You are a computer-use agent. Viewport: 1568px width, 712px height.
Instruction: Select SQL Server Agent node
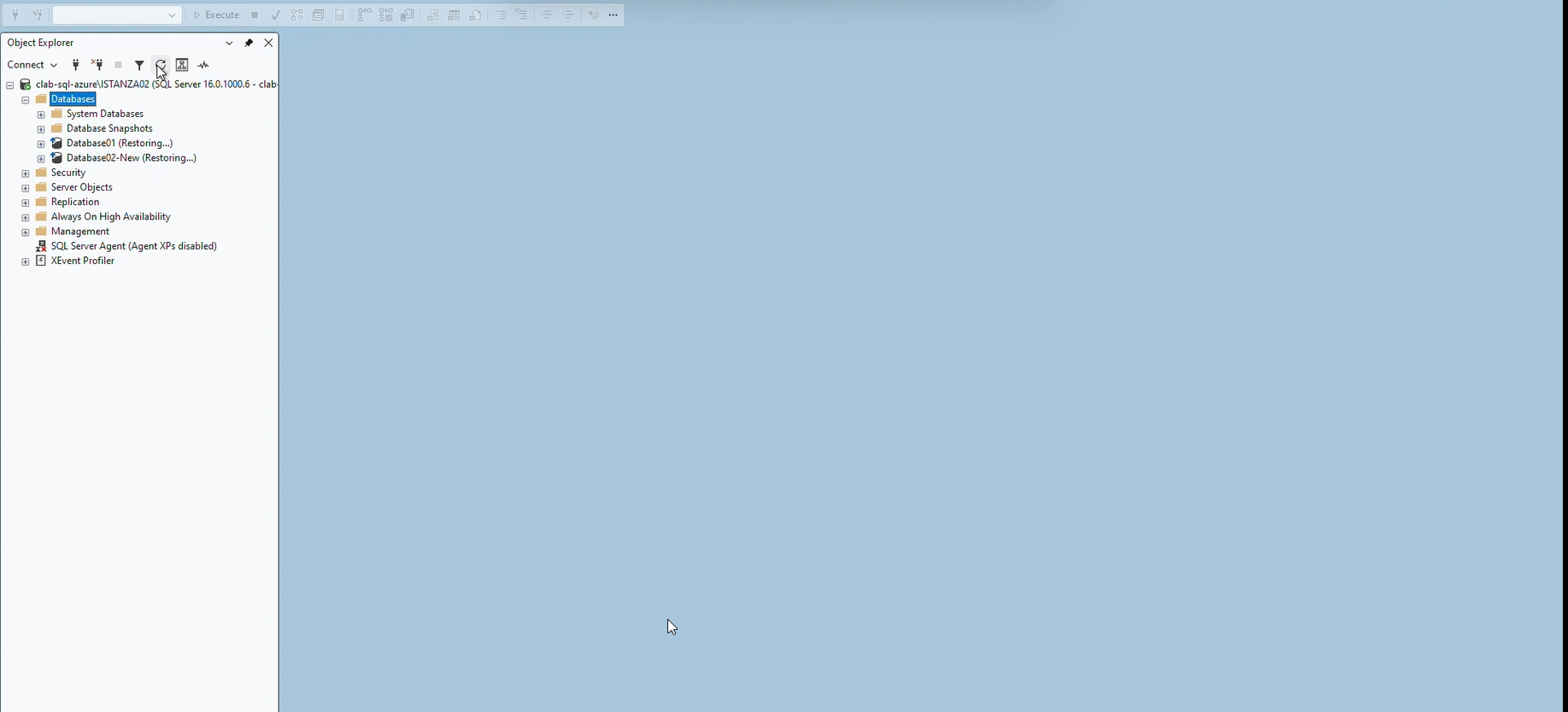click(x=133, y=246)
